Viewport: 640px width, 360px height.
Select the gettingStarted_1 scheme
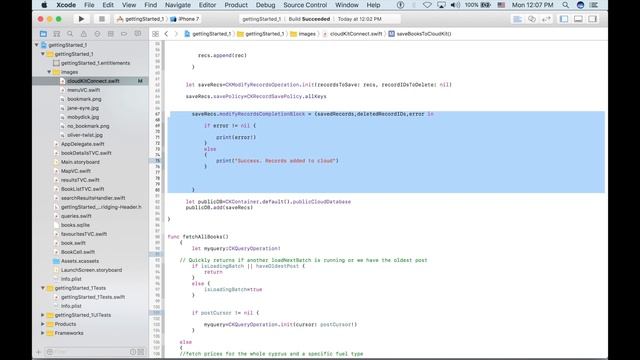141,19
